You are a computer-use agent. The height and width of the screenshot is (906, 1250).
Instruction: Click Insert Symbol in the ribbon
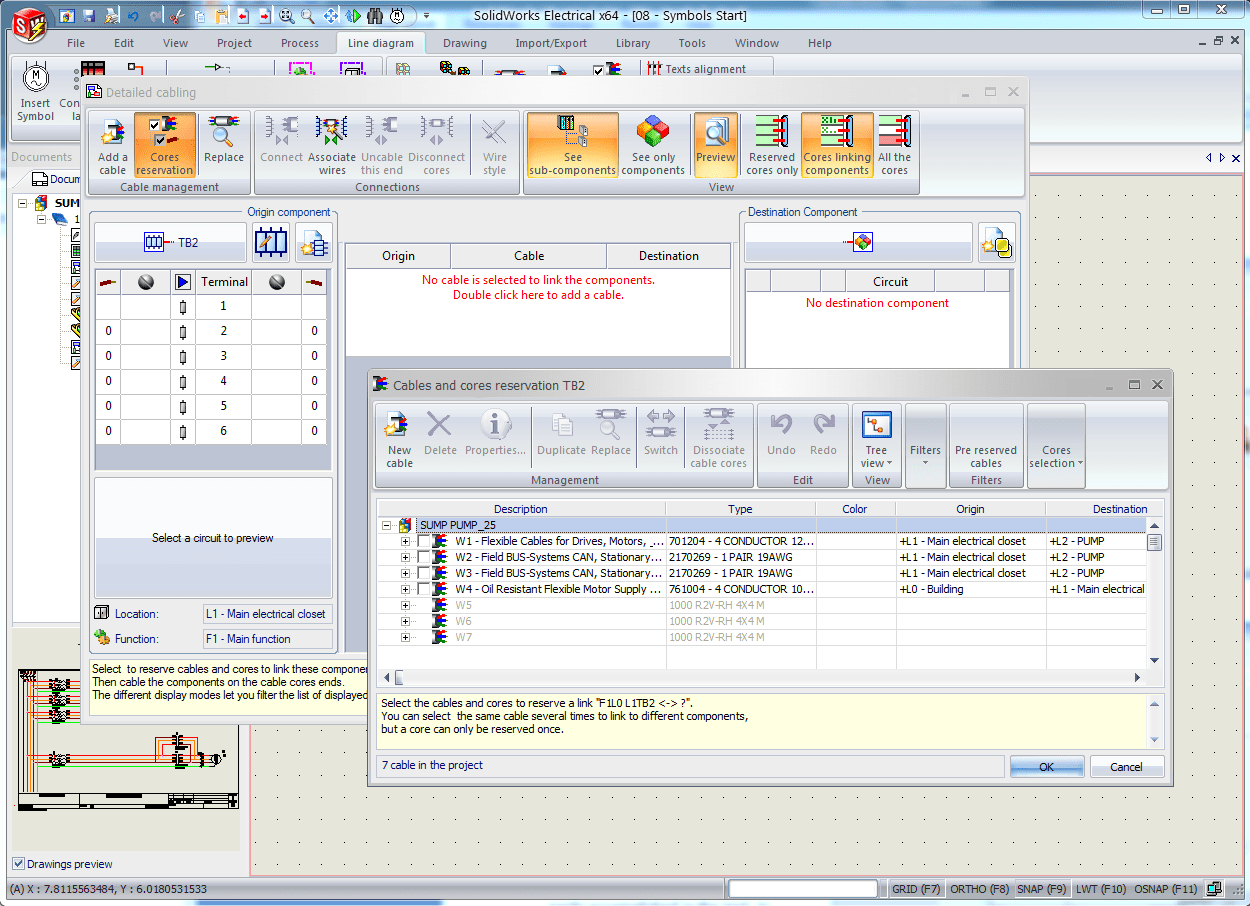pos(35,92)
